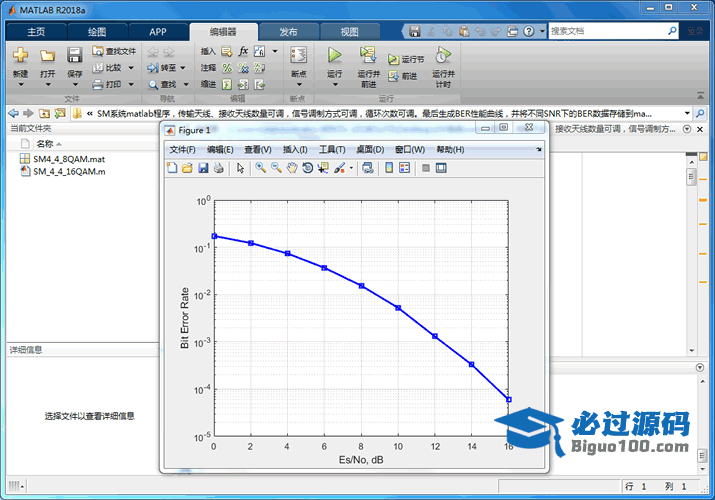Toggle the data cursor tool

323,168
